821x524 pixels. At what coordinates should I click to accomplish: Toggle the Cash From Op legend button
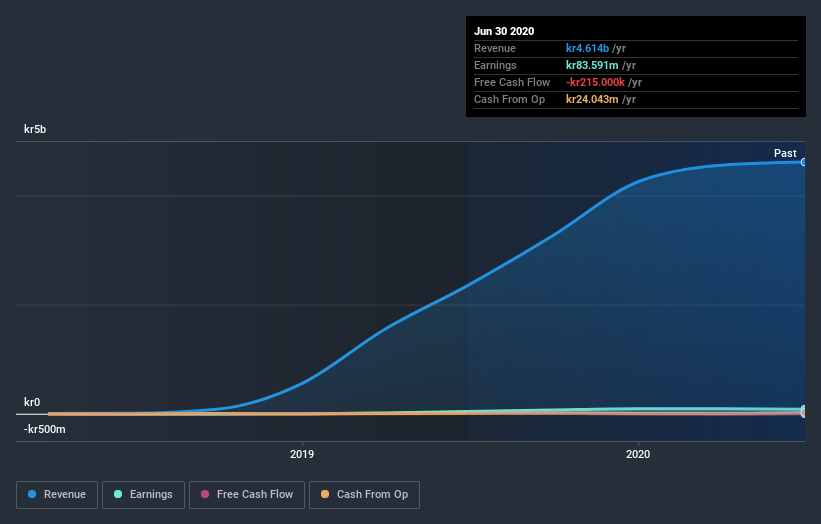click(364, 495)
